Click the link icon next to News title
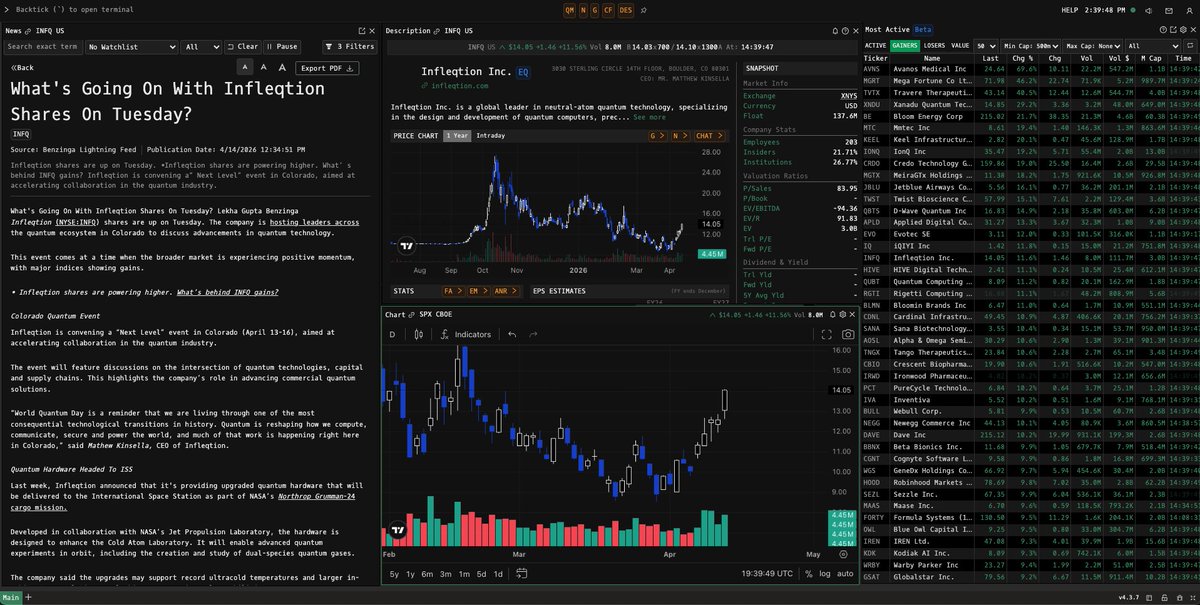Viewport: 1200px width, 605px height. coord(29,30)
